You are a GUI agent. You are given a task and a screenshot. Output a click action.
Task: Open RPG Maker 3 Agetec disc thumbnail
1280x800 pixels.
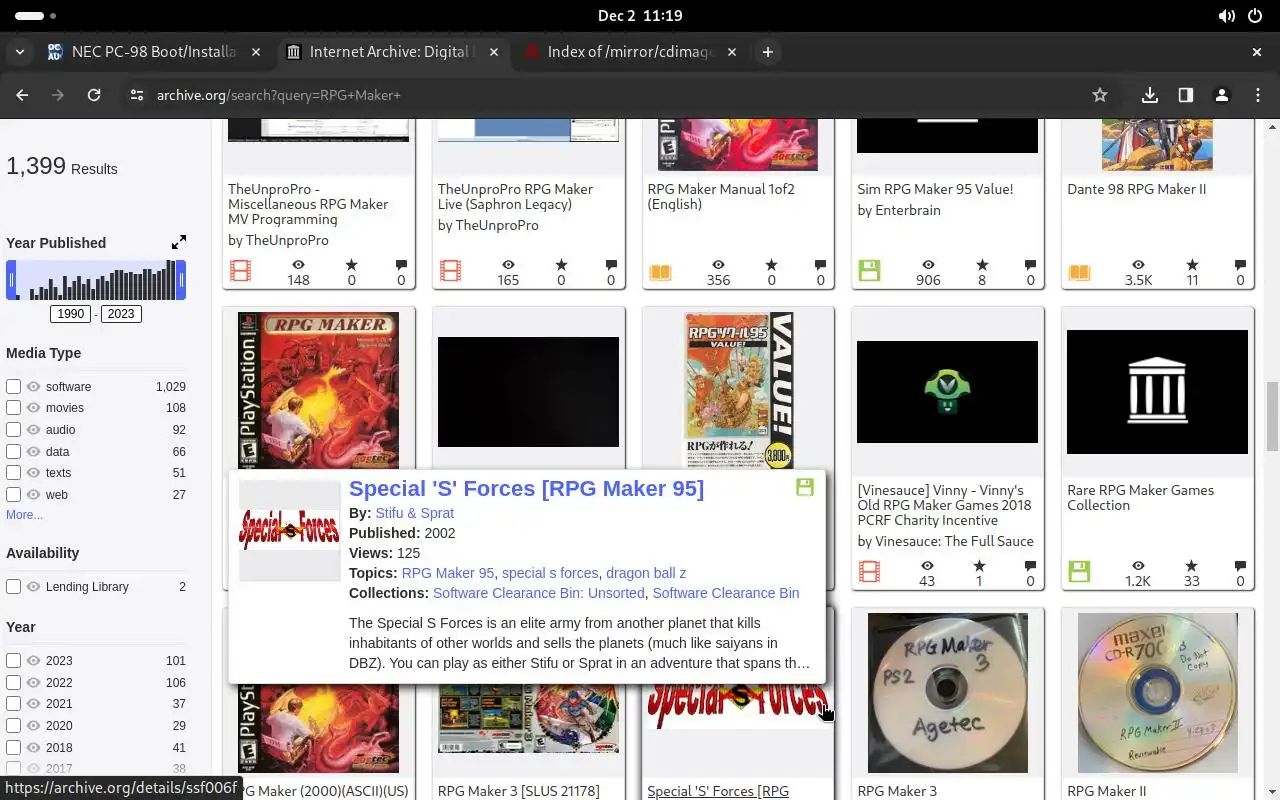[947, 693]
